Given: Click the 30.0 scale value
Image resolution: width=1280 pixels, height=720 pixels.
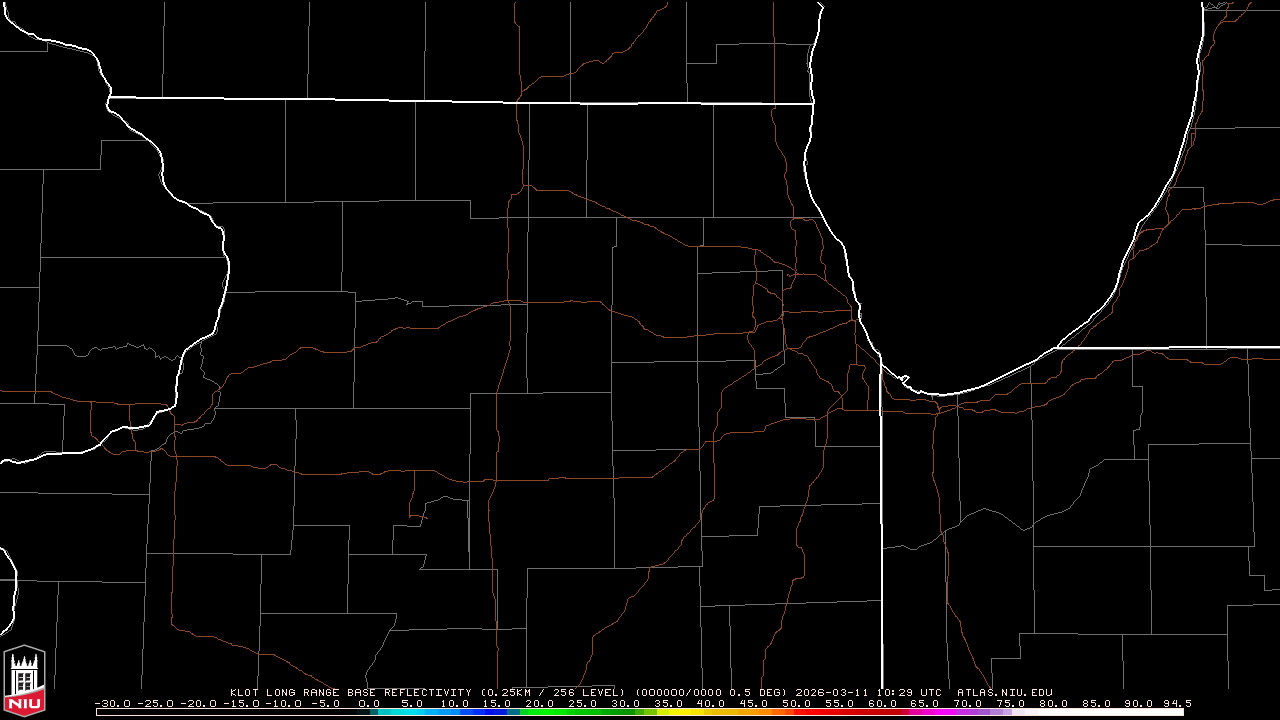Looking at the screenshot, I should (625, 703).
